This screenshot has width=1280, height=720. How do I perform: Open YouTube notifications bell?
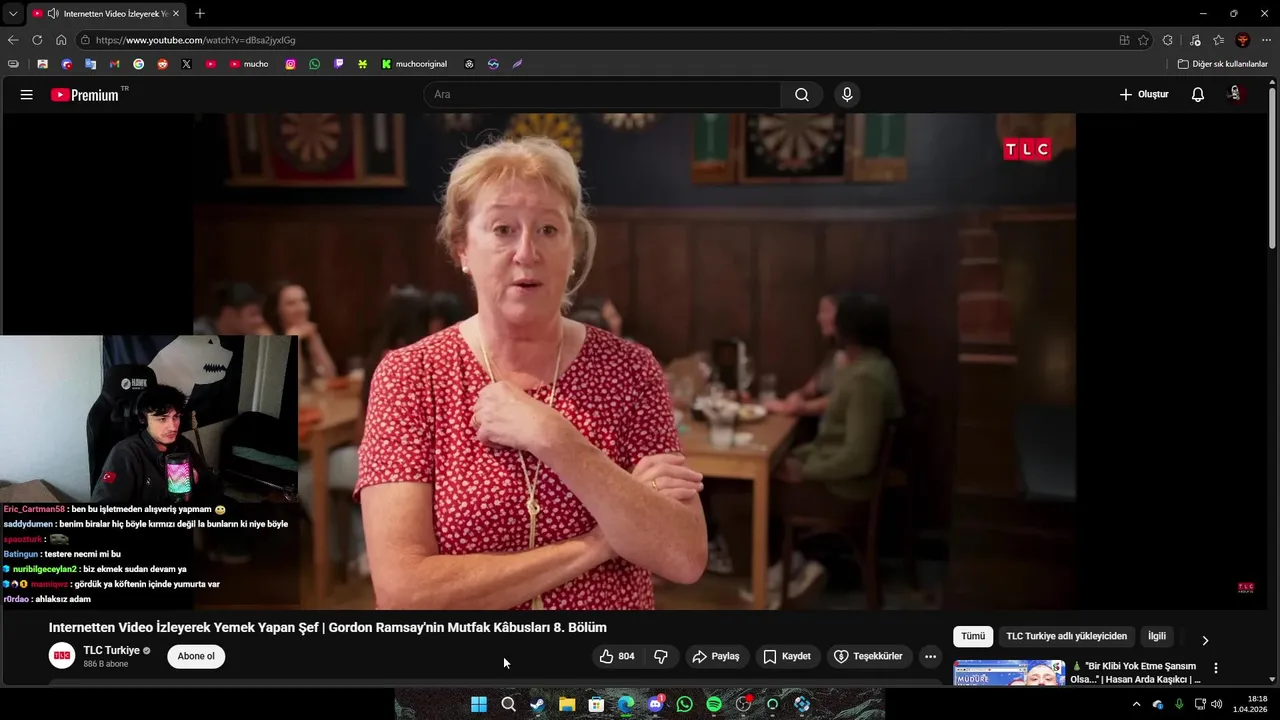1198,95
